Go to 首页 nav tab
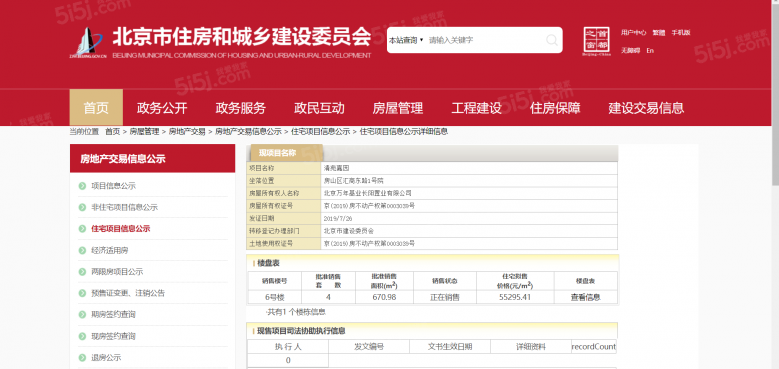The image size is (779, 369). (96, 108)
